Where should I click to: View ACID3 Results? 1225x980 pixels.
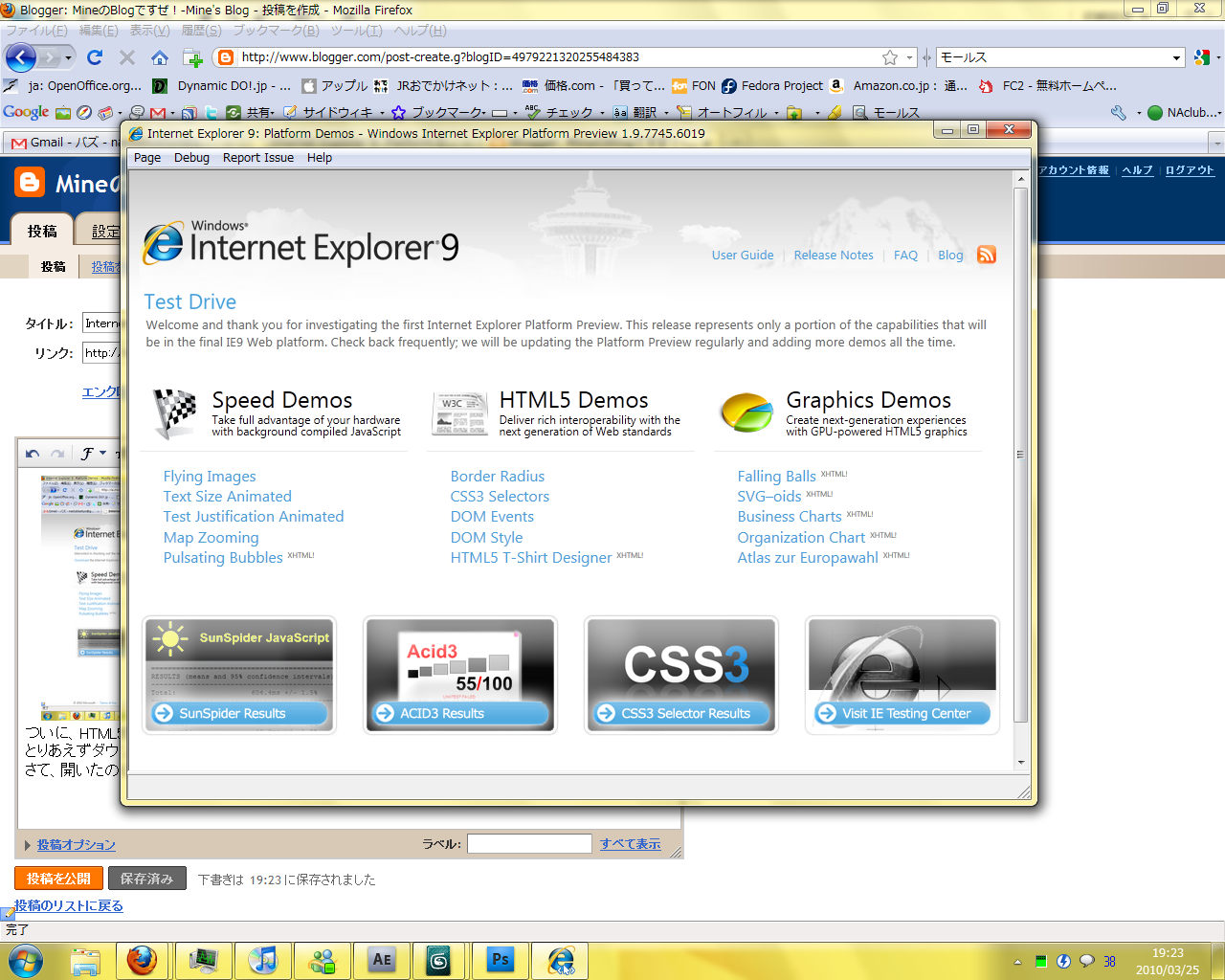pos(459,713)
